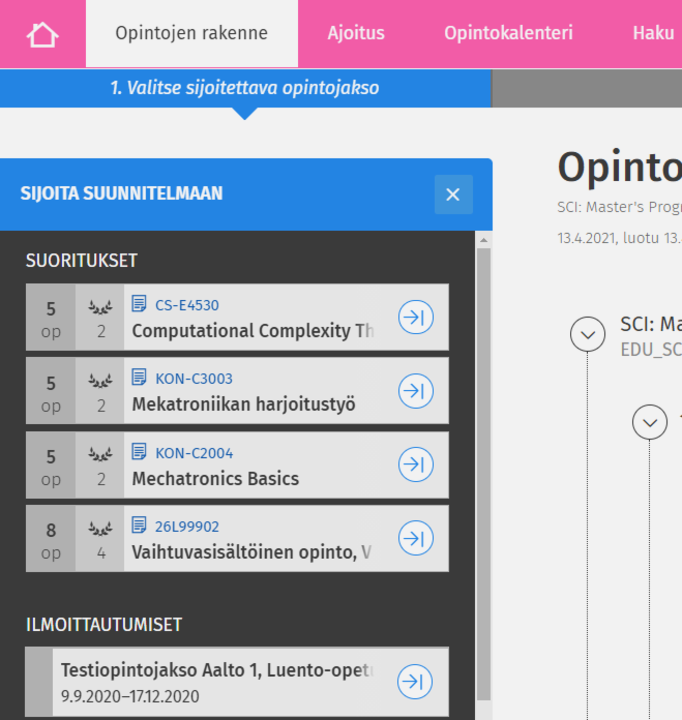682x720 pixels.
Task: Click the side panel vertical scrollbar
Action: click(484, 470)
